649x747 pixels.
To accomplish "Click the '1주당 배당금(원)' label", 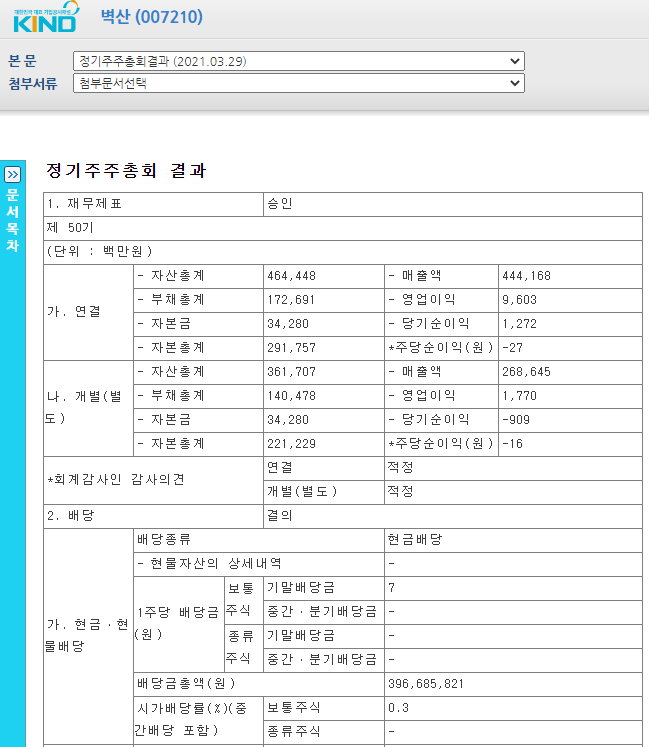I will point(179,624).
